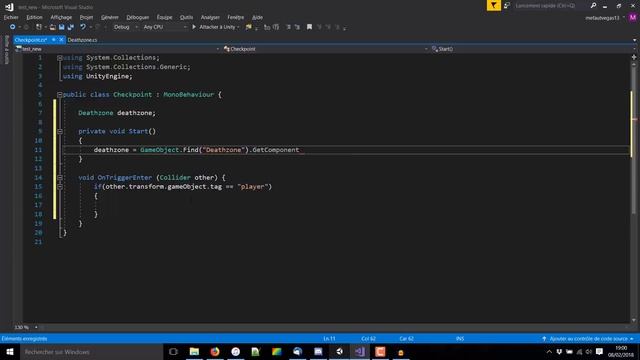Switch to the Deathzone.cs tab

click(x=82, y=40)
